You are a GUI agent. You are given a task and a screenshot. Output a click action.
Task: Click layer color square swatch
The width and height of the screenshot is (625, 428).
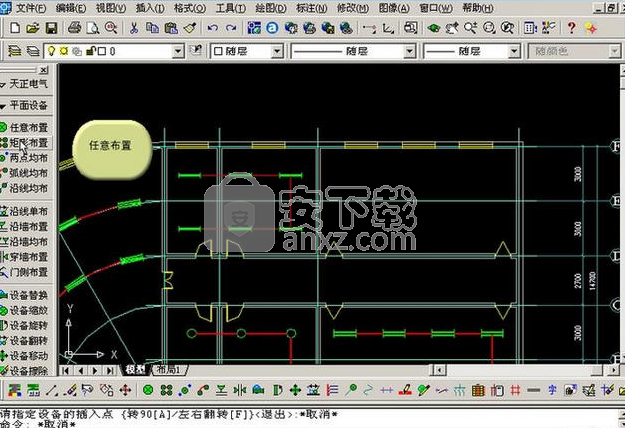point(102,51)
